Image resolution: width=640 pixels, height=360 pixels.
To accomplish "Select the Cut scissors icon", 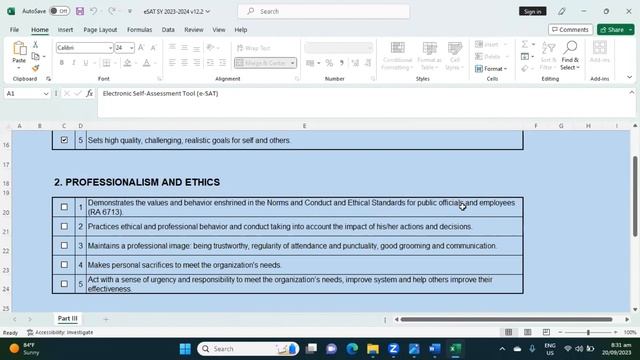I will [x=36, y=44].
